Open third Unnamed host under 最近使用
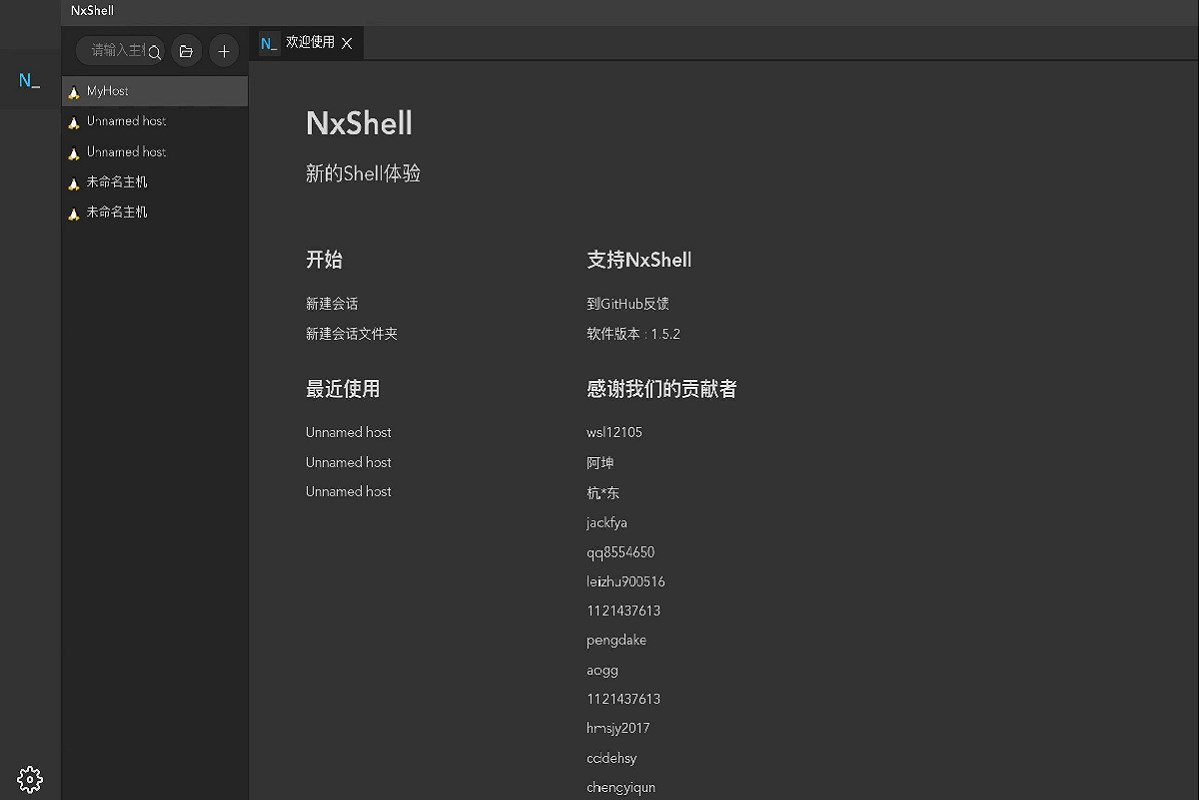1200x800 pixels. pyautogui.click(x=348, y=491)
